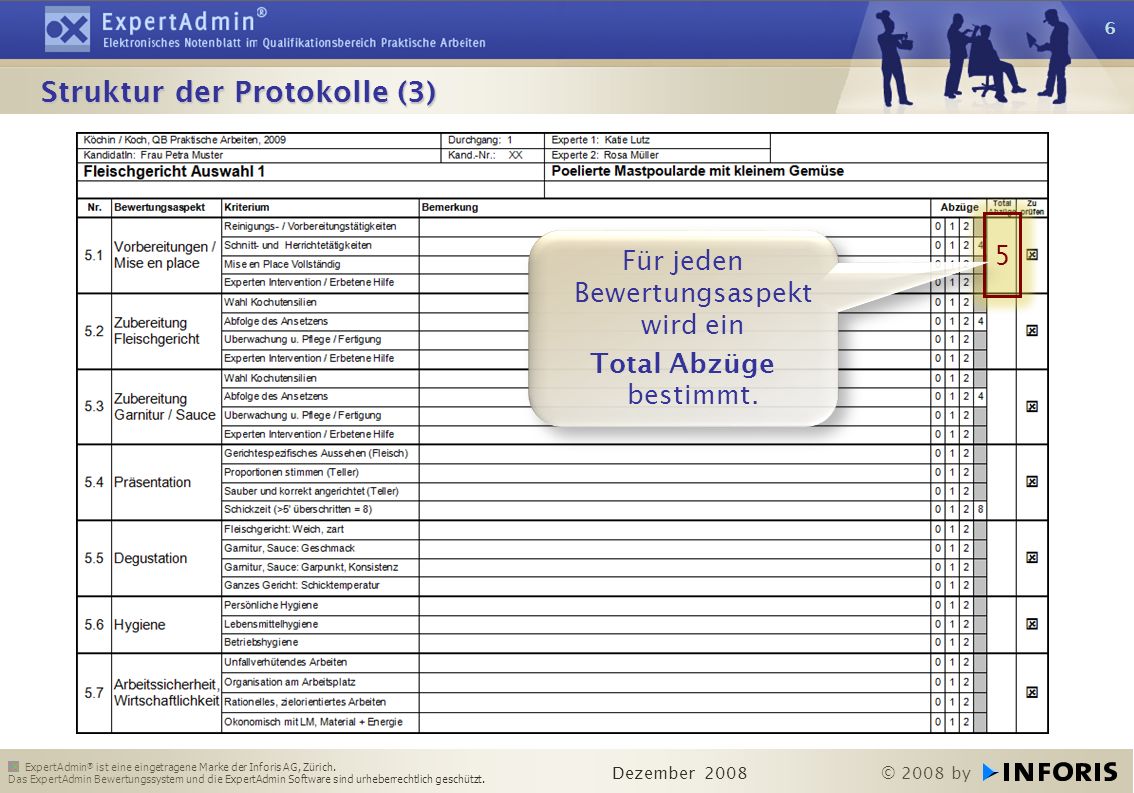1134x793 pixels.
Task: Click criterion 'Schickzeit (>5' überschritten = 8)'
Action: click(298, 509)
